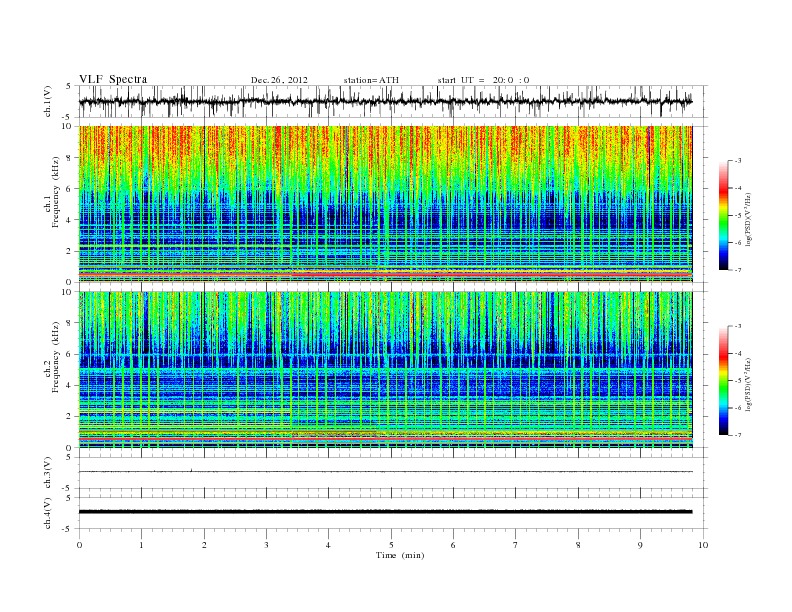Click inside the ch.2 spectrogram panel
This screenshot has height=612, width=792.
coord(385,370)
